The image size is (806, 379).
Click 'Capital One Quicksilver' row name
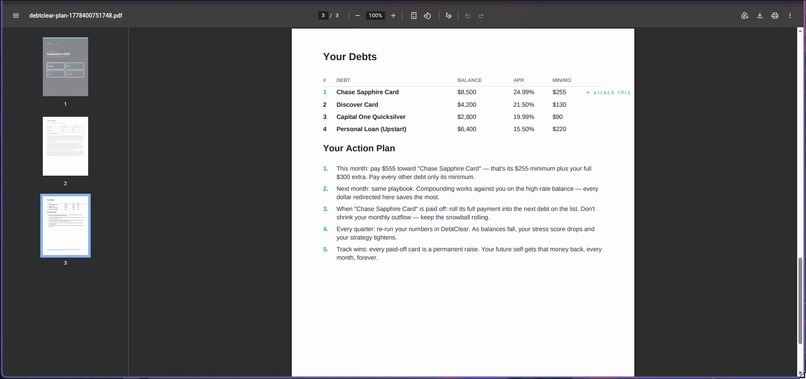tap(371, 117)
